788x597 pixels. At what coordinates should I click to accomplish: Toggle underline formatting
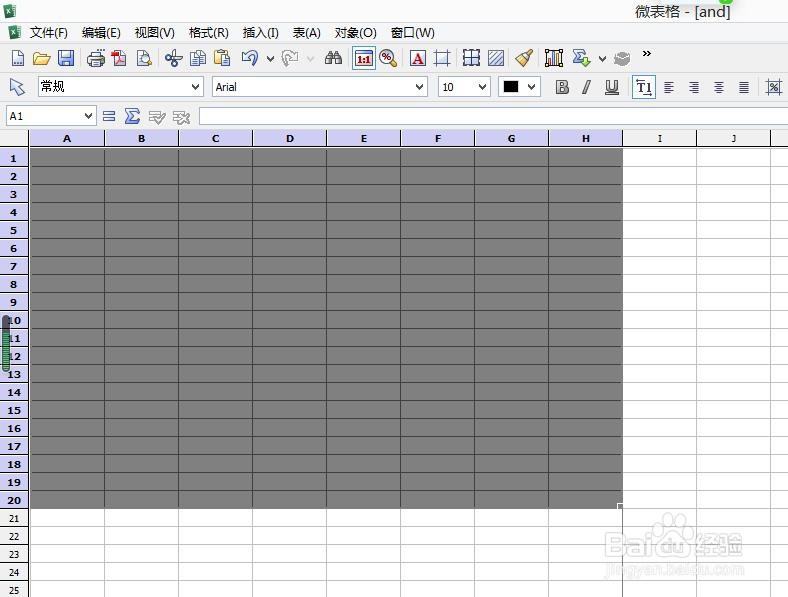point(612,87)
